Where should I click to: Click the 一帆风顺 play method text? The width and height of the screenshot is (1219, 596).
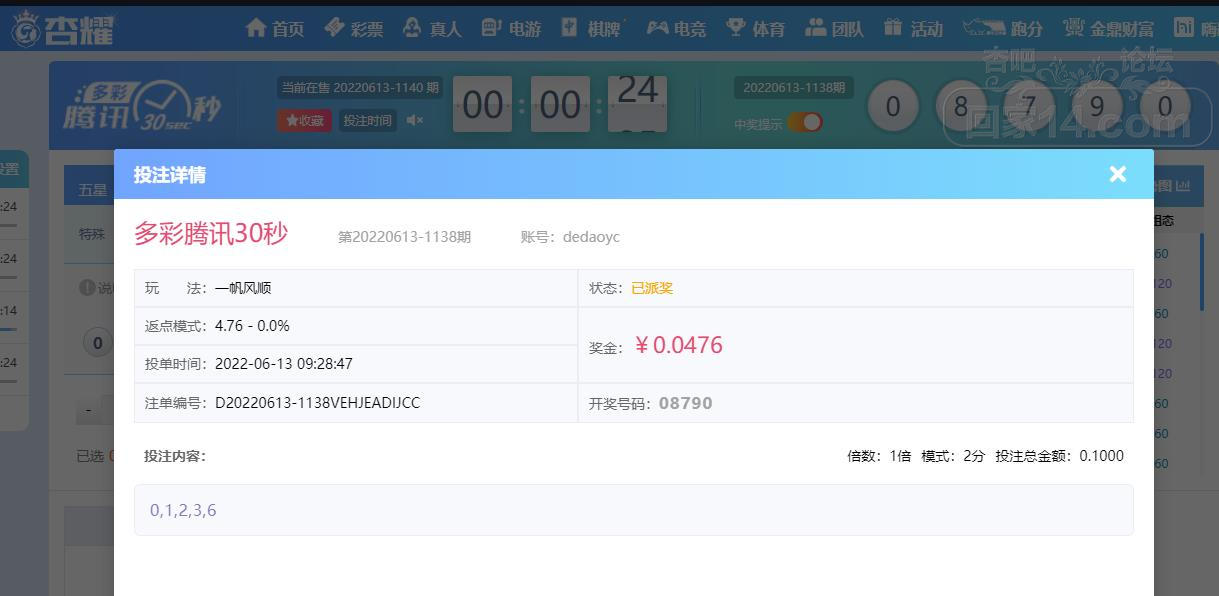(243, 288)
